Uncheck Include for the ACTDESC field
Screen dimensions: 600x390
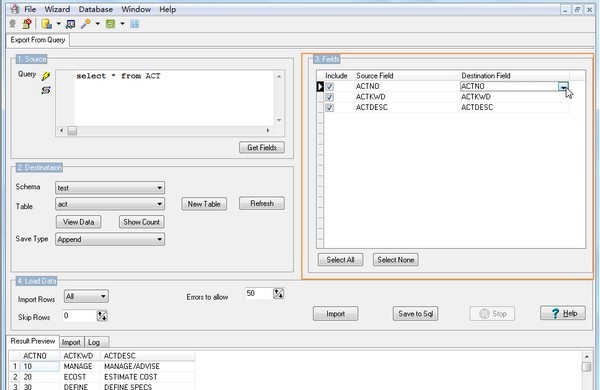(329, 108)
